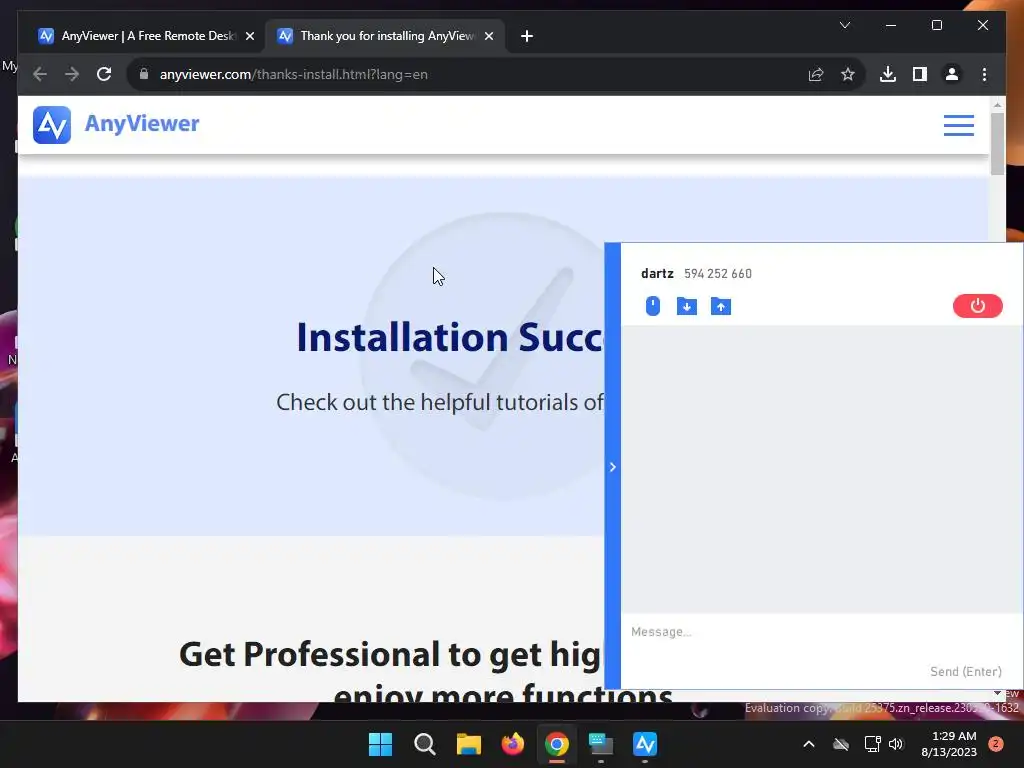The height and width of the screenshot is (768, 1024).
Task: Click the red power disconnect button
Action: click(977, 306)
